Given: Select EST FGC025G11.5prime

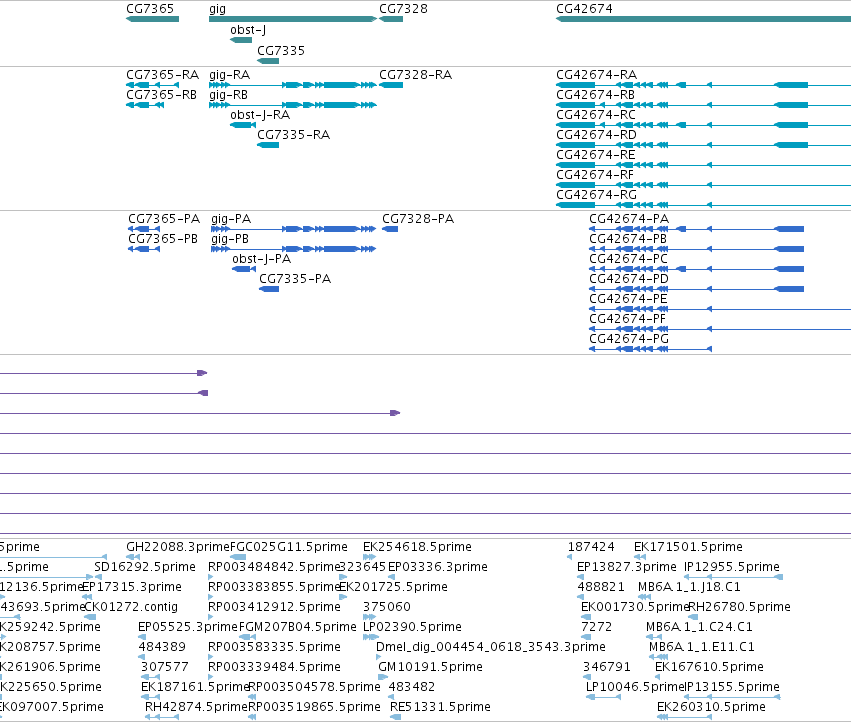Looking at the screenshot, I should pos(238,557).
